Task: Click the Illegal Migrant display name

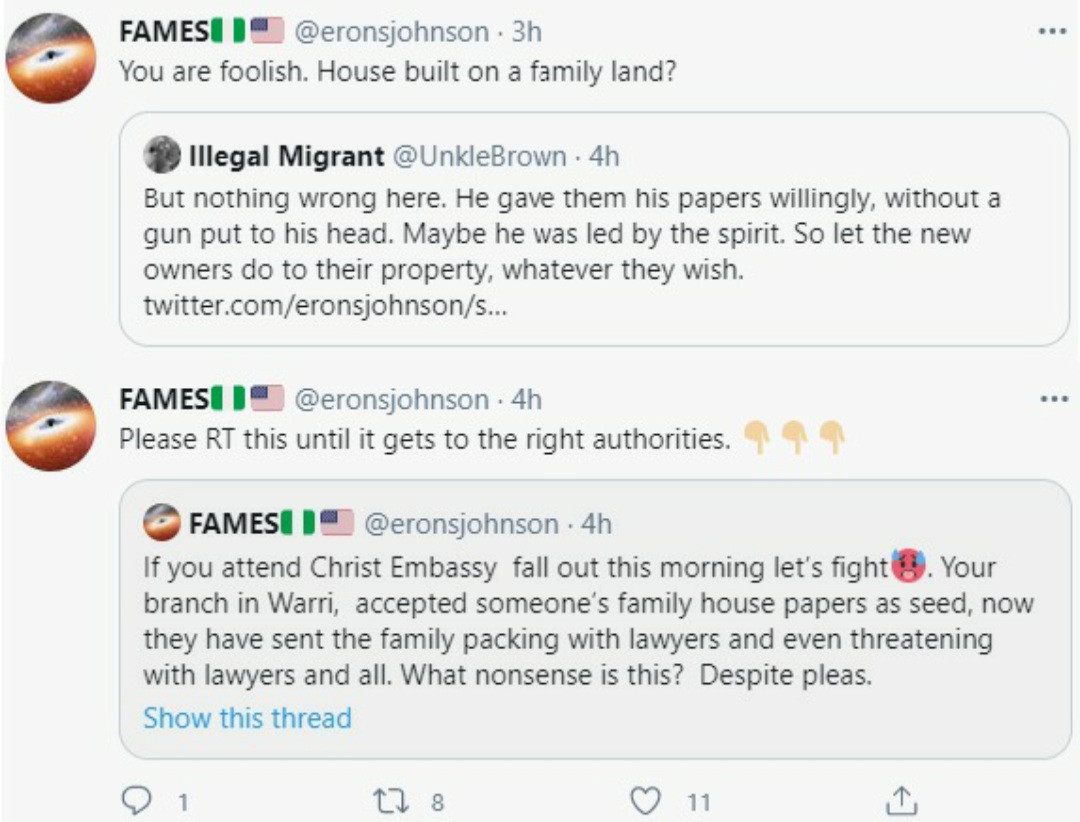Action: 286,157
